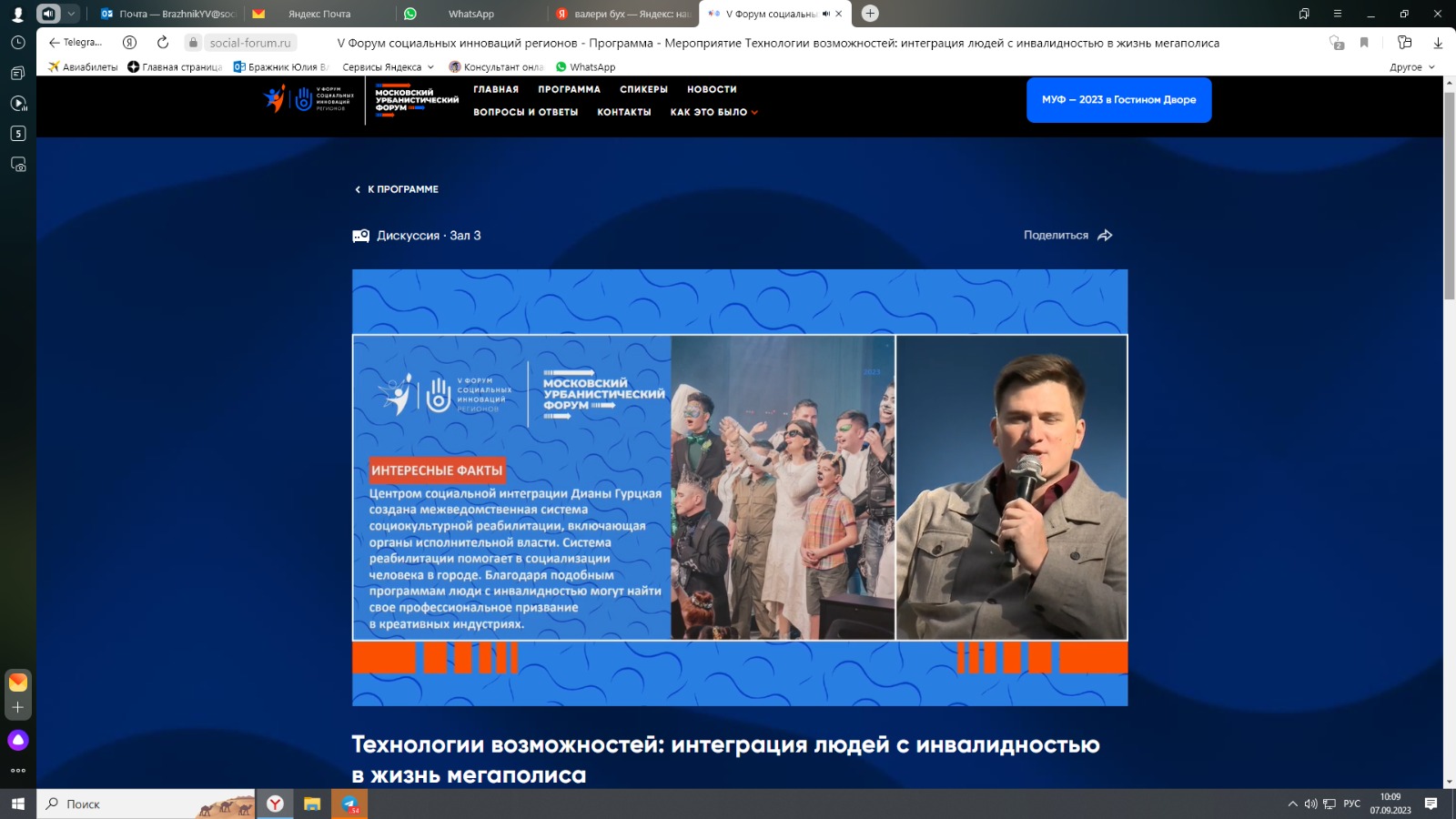Open the downloads arrow icon
This screenshot has width=1456, height=819.
tap(1438, 43)
